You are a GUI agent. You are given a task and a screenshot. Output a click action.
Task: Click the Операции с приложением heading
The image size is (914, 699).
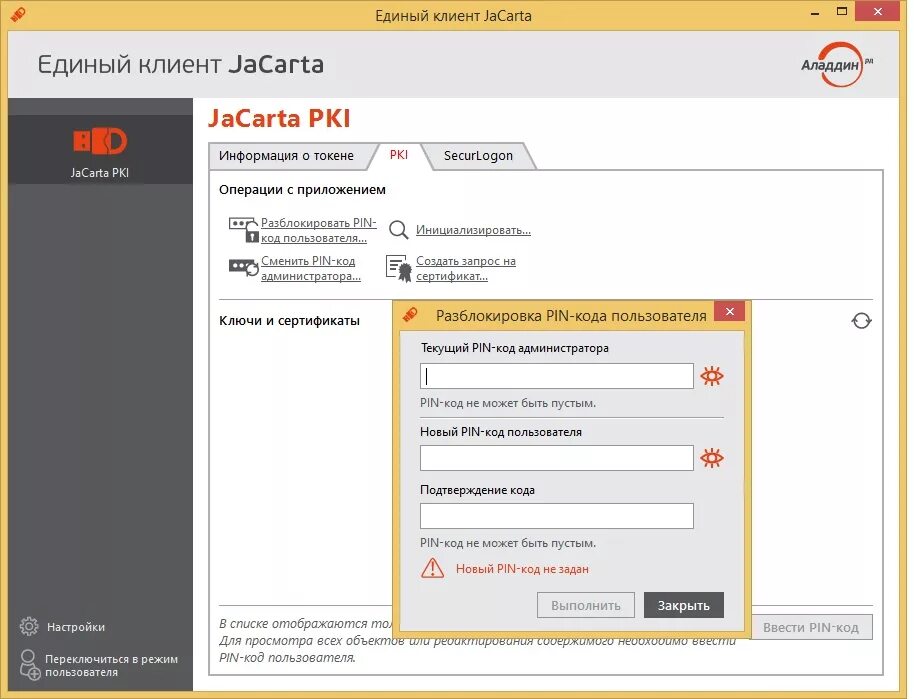(x=303, y=189)
